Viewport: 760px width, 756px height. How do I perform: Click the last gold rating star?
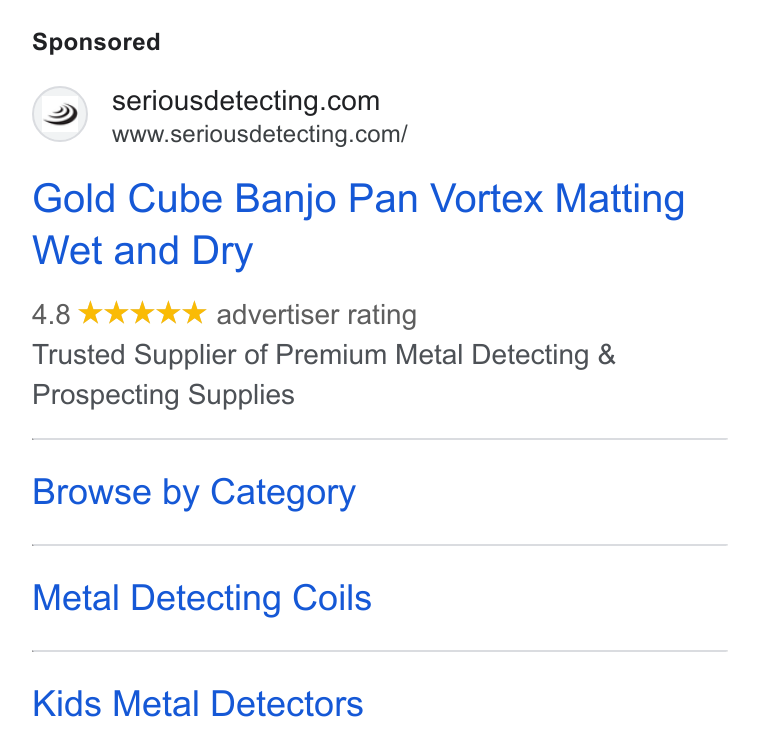[x=195, y=313]
